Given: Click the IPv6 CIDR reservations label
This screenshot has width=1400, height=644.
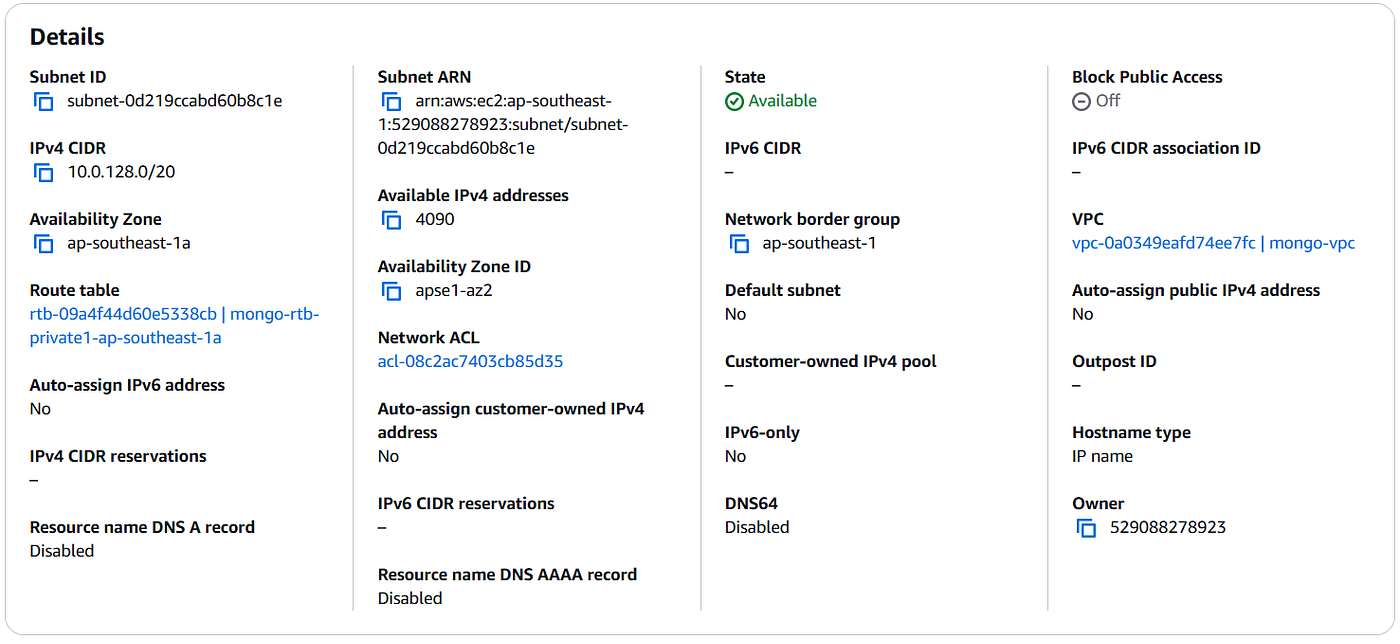Looking at the screenshot, I should coord(466,504).
